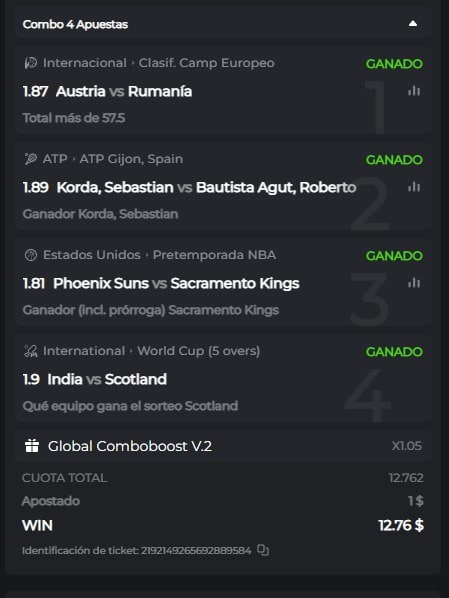The image size is (449, 598).
Task: Click the Global Comboboost V.2 row
Action: [223, 446]
